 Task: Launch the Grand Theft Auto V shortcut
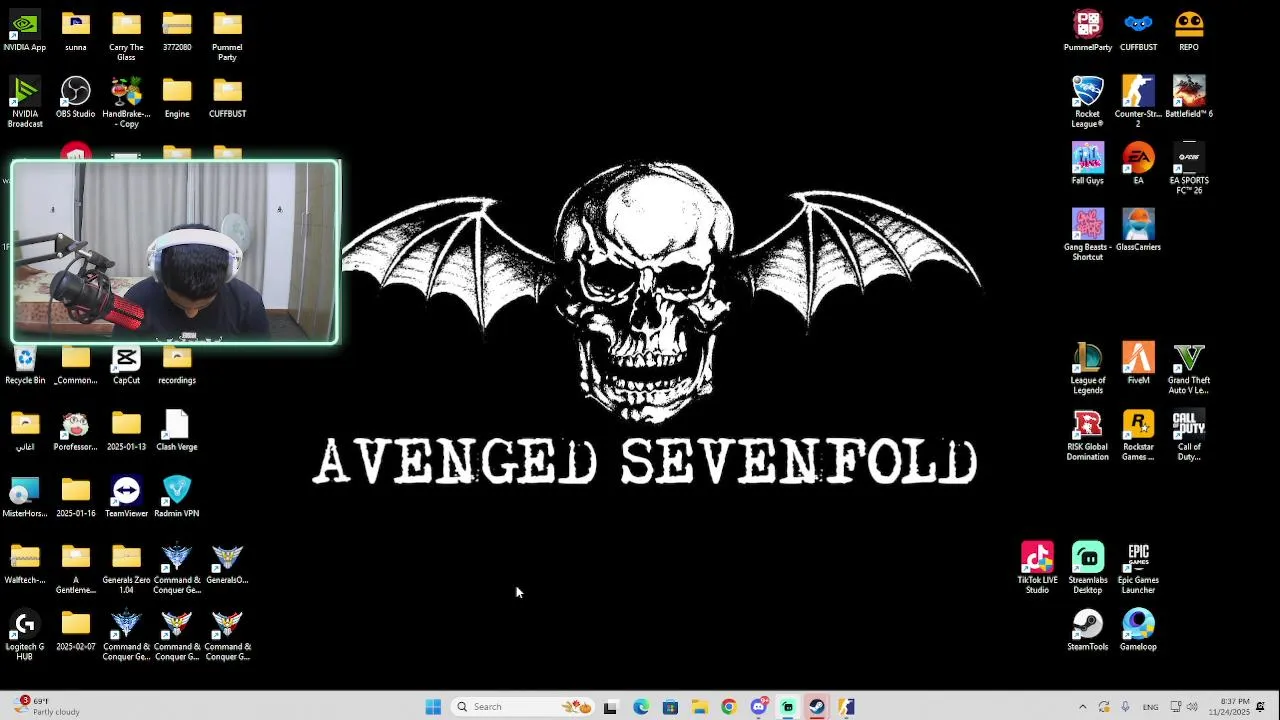(1189, 369)
